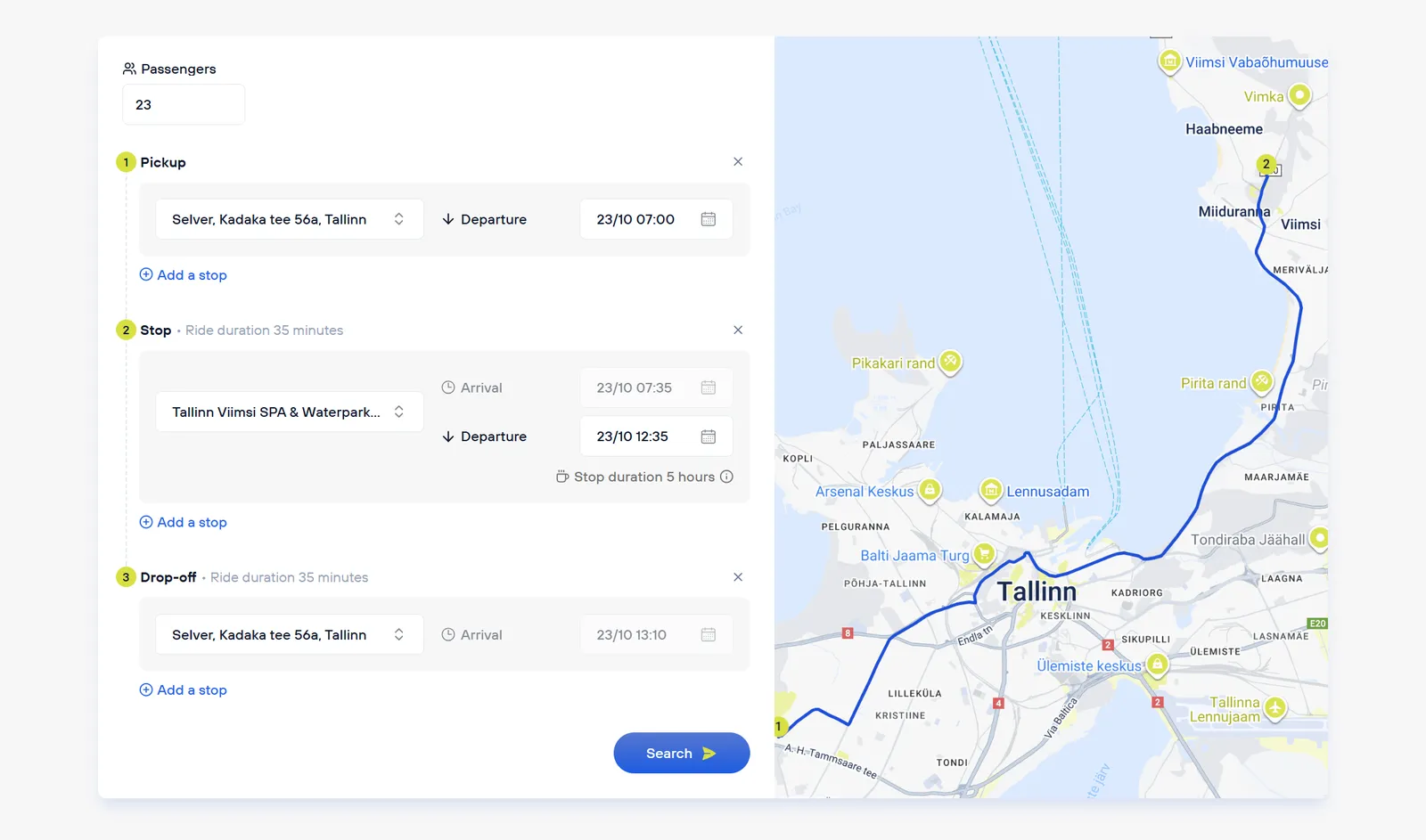1426x840 pixels.
Task: Open Tallinn Viimsi SPA & Waterpark dropdown
Action: pyautogui.click(x=290, y=412)
